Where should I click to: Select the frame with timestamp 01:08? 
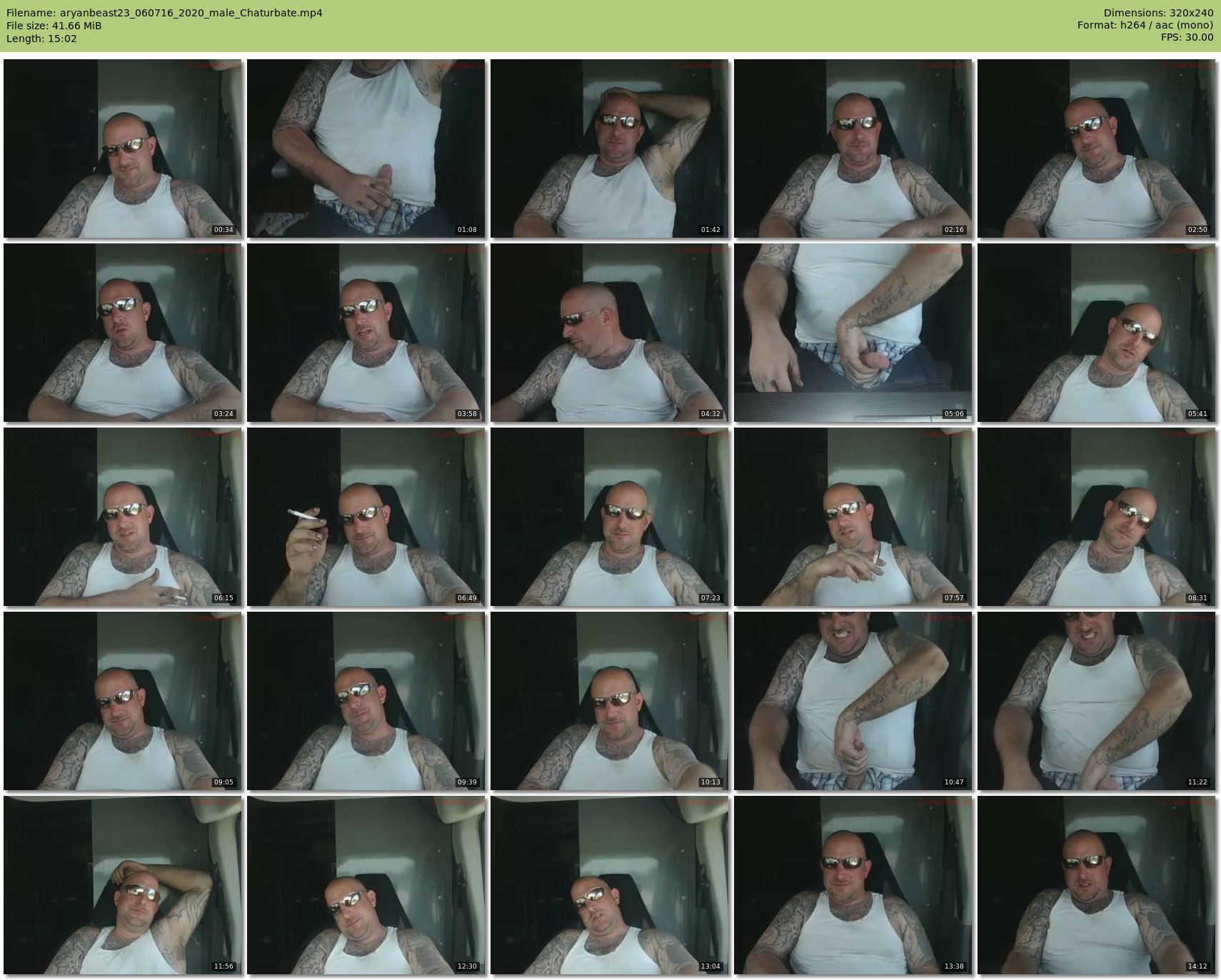pos(366,148)
